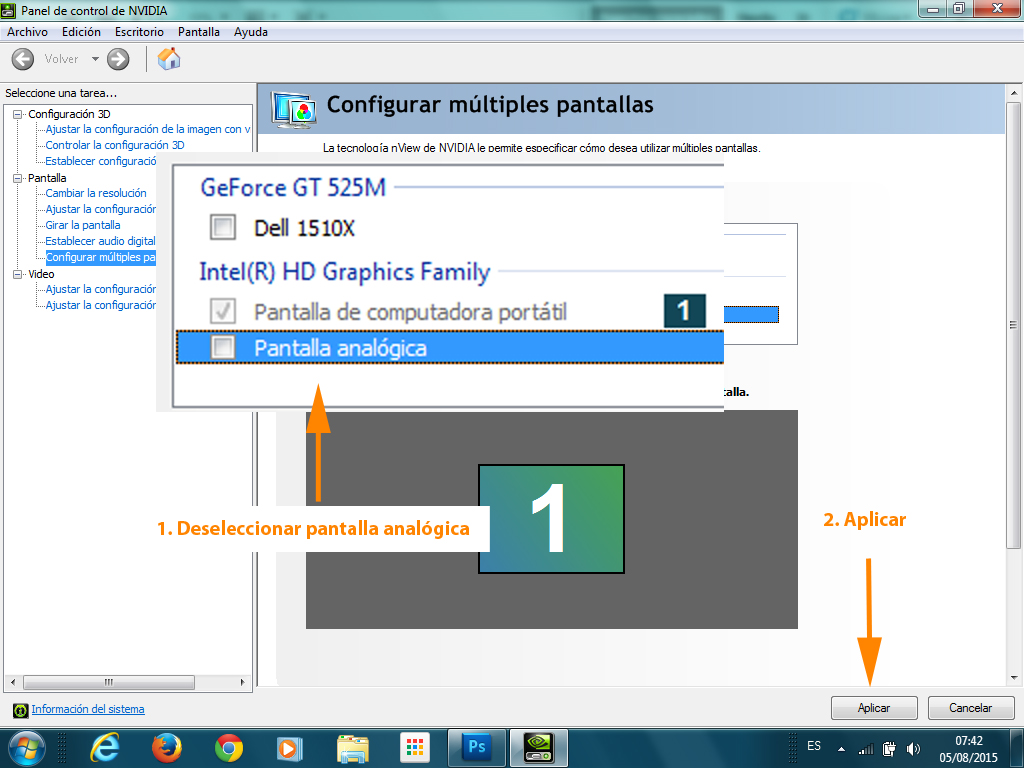The height and width of the screenshot is (768, 1024).
Task: Select Girar la pantalla
Action: (83, 225)
